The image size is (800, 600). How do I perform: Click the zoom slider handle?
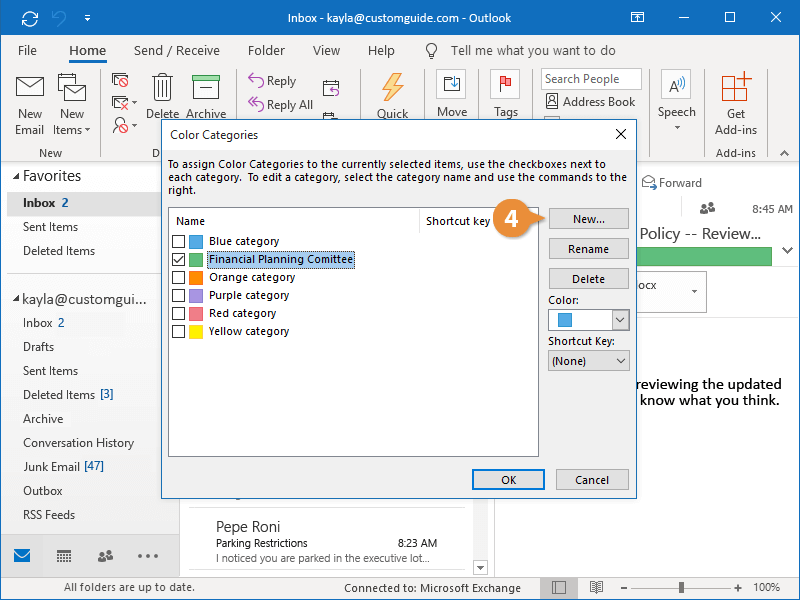point(681,588)
